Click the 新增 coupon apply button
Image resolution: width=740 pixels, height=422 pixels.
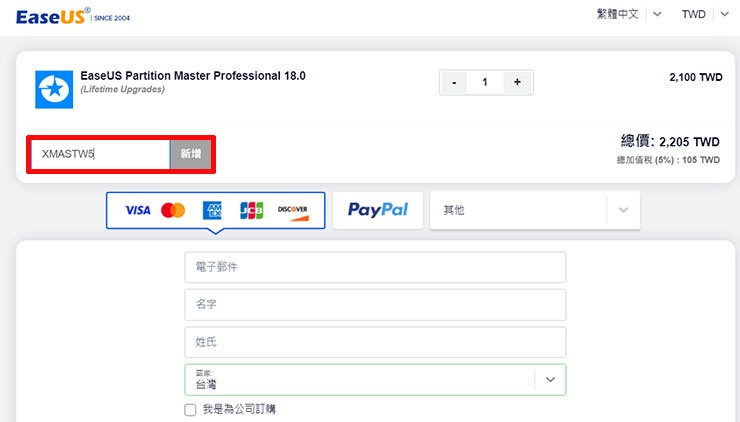coord(190,154)
